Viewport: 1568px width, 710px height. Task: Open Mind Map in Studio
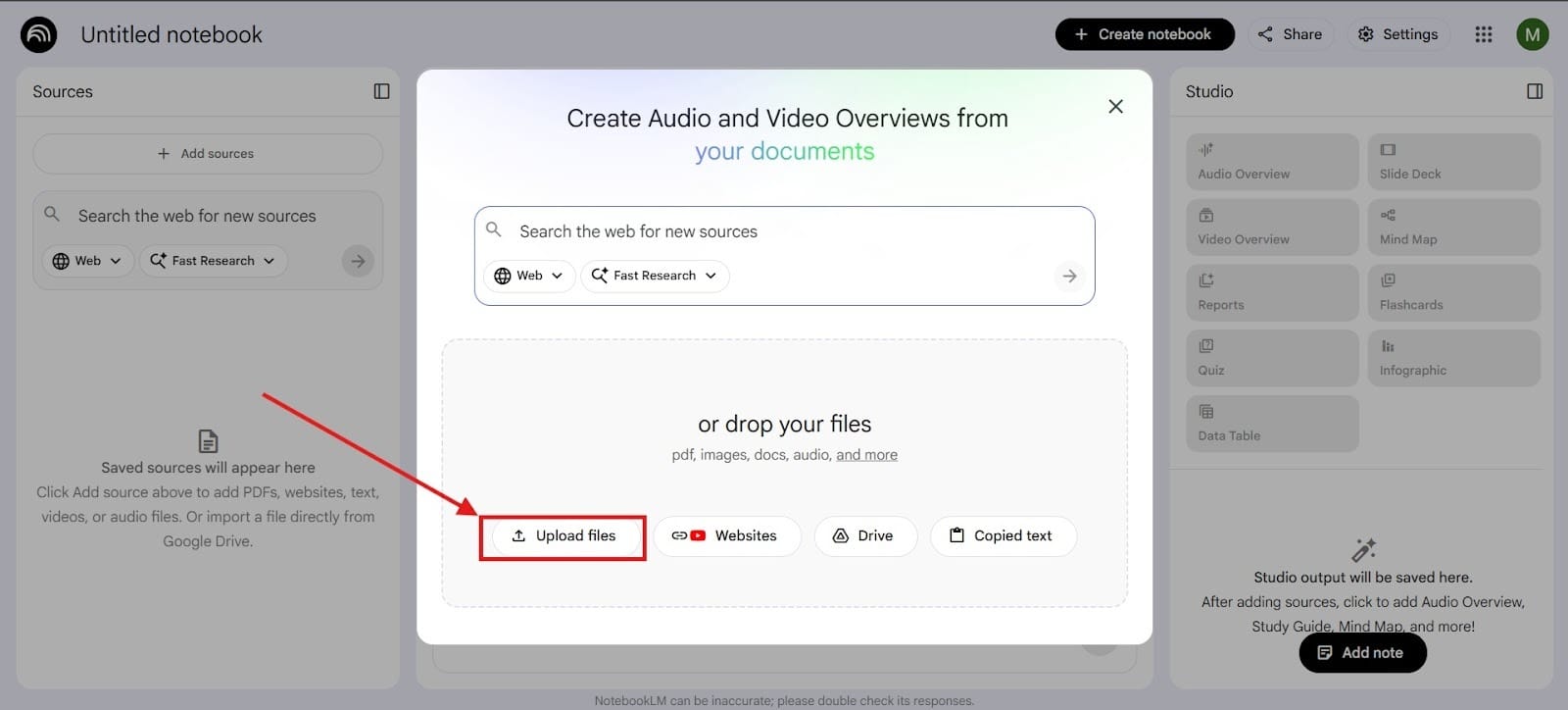[x=1453, y=228]
